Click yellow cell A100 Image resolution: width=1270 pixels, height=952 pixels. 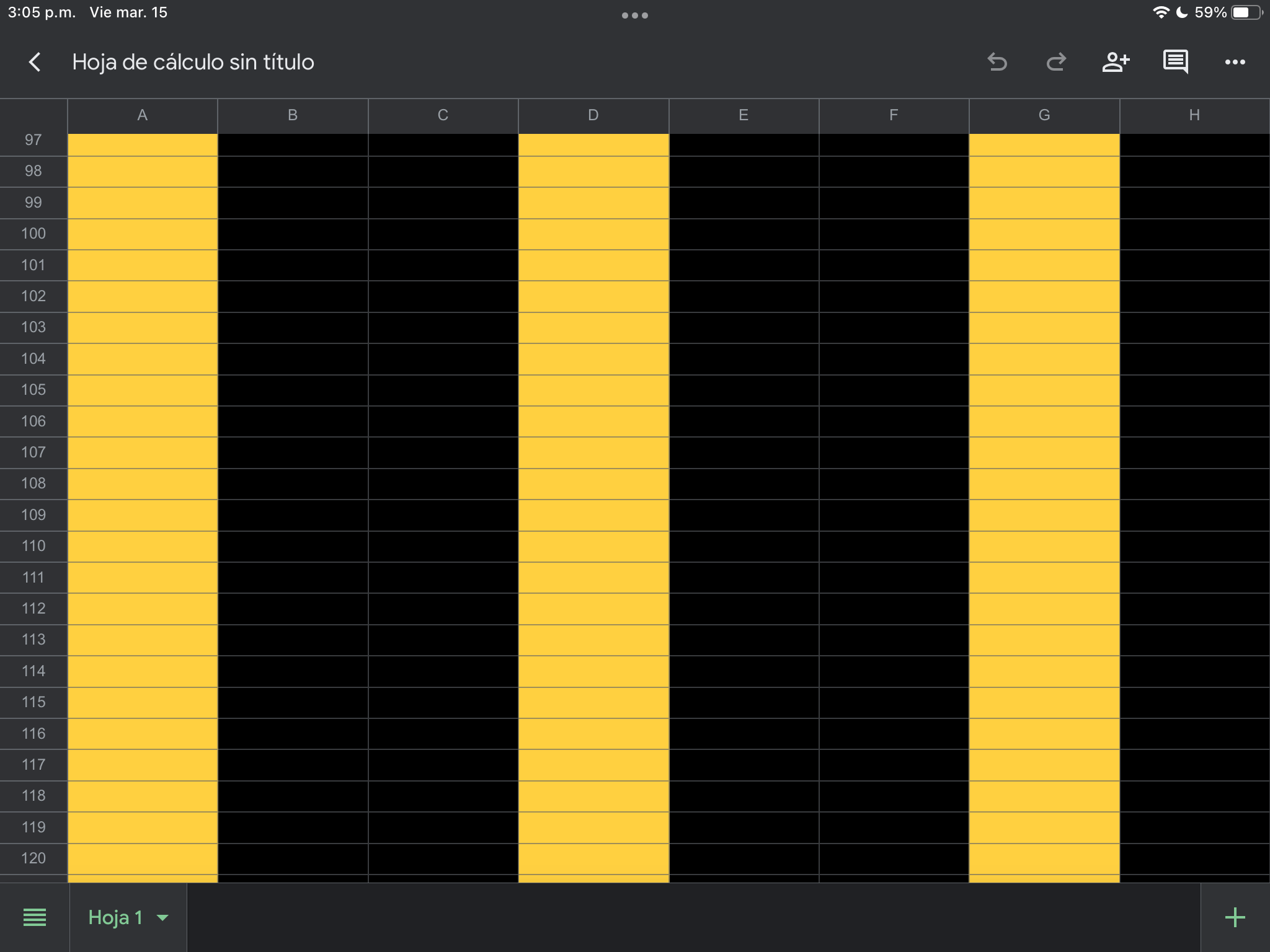(143, 234)
